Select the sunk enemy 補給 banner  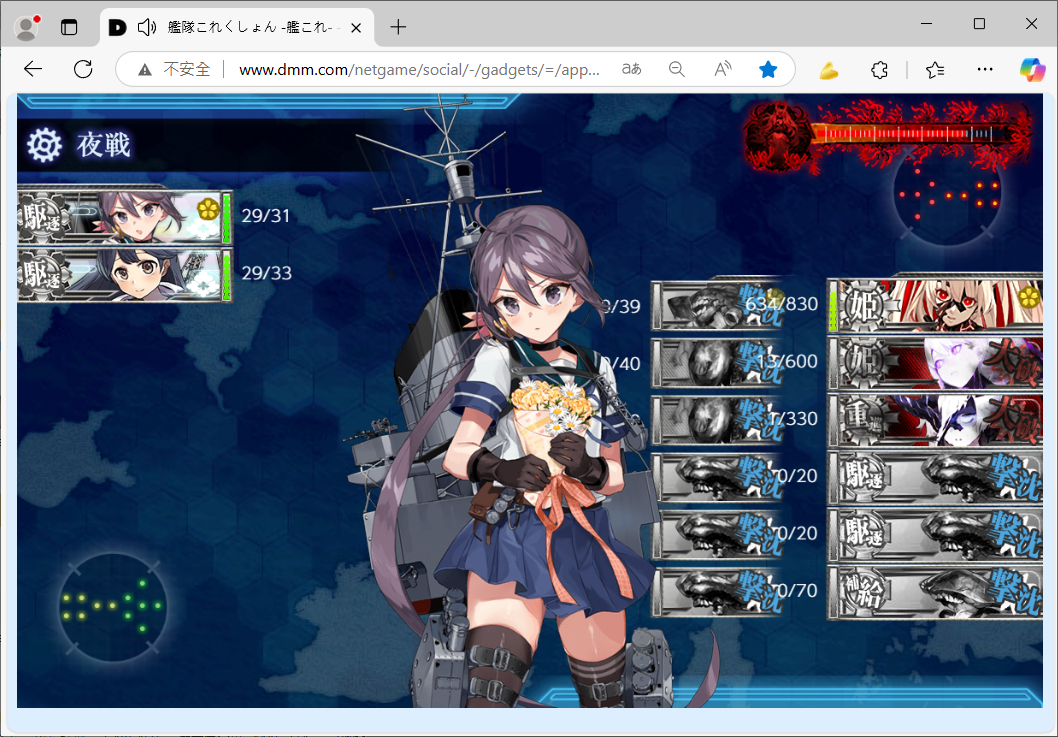click(x=936, y=592)
